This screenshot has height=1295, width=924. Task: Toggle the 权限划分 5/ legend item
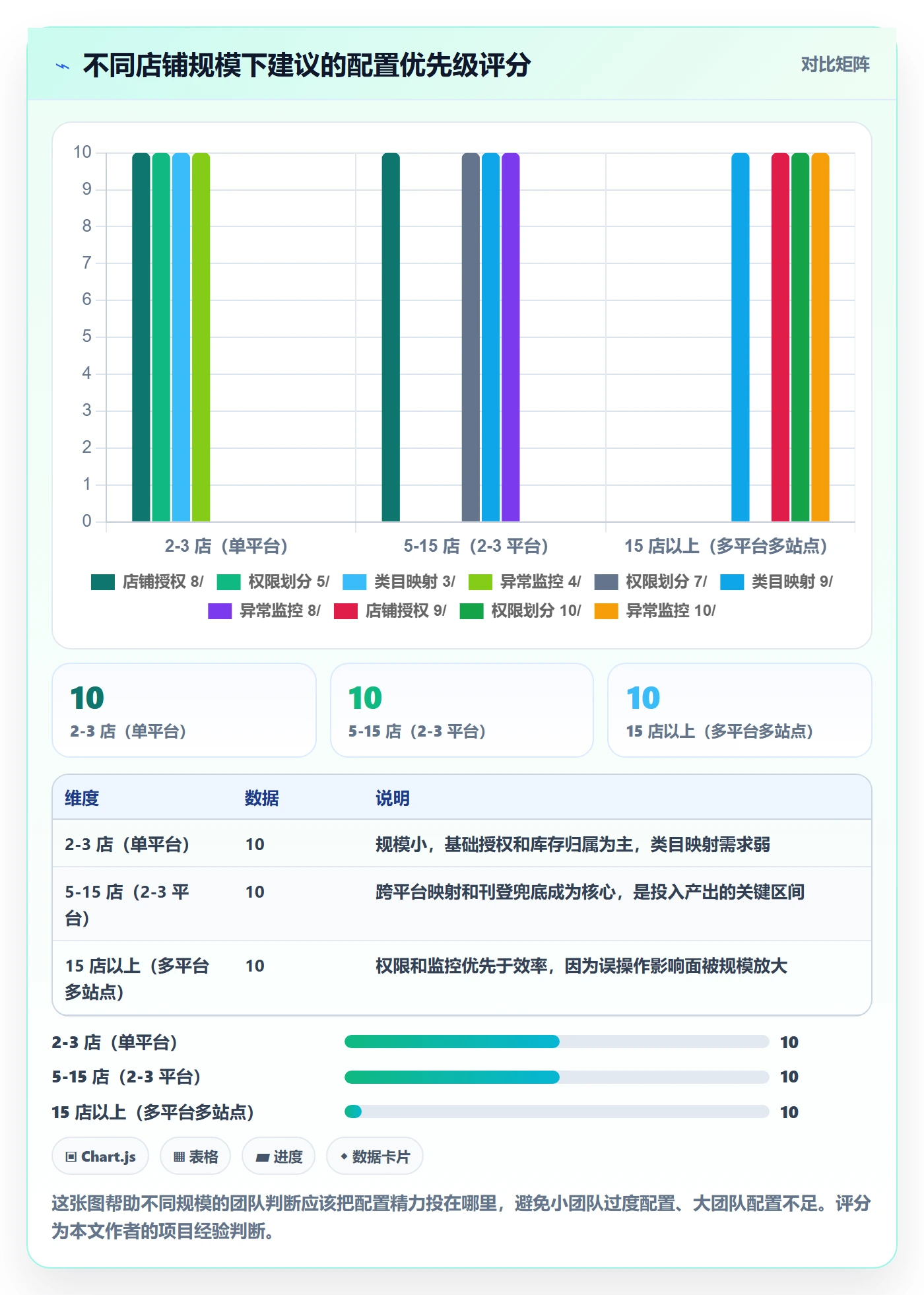pyautogui.click(x=273, y=581)
